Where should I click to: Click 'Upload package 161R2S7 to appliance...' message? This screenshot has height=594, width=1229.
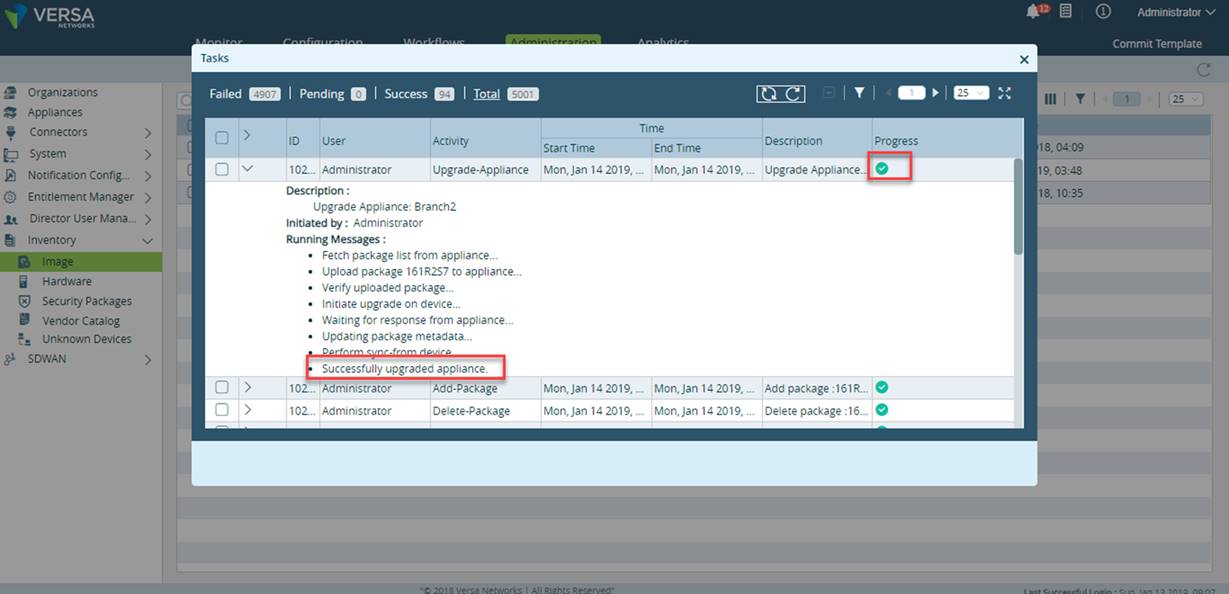[x=422, y=271]
